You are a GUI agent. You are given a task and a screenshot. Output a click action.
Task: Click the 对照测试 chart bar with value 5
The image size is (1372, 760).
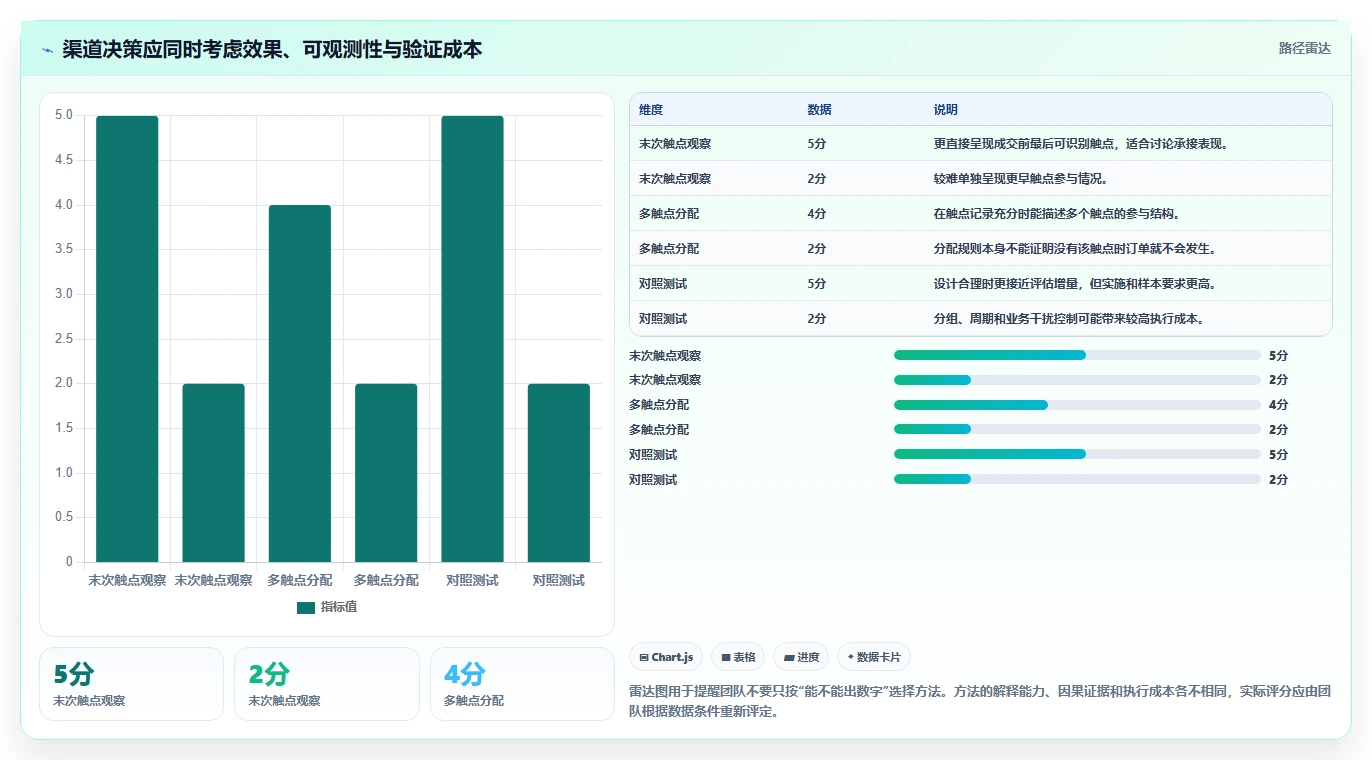click(472, 339)
